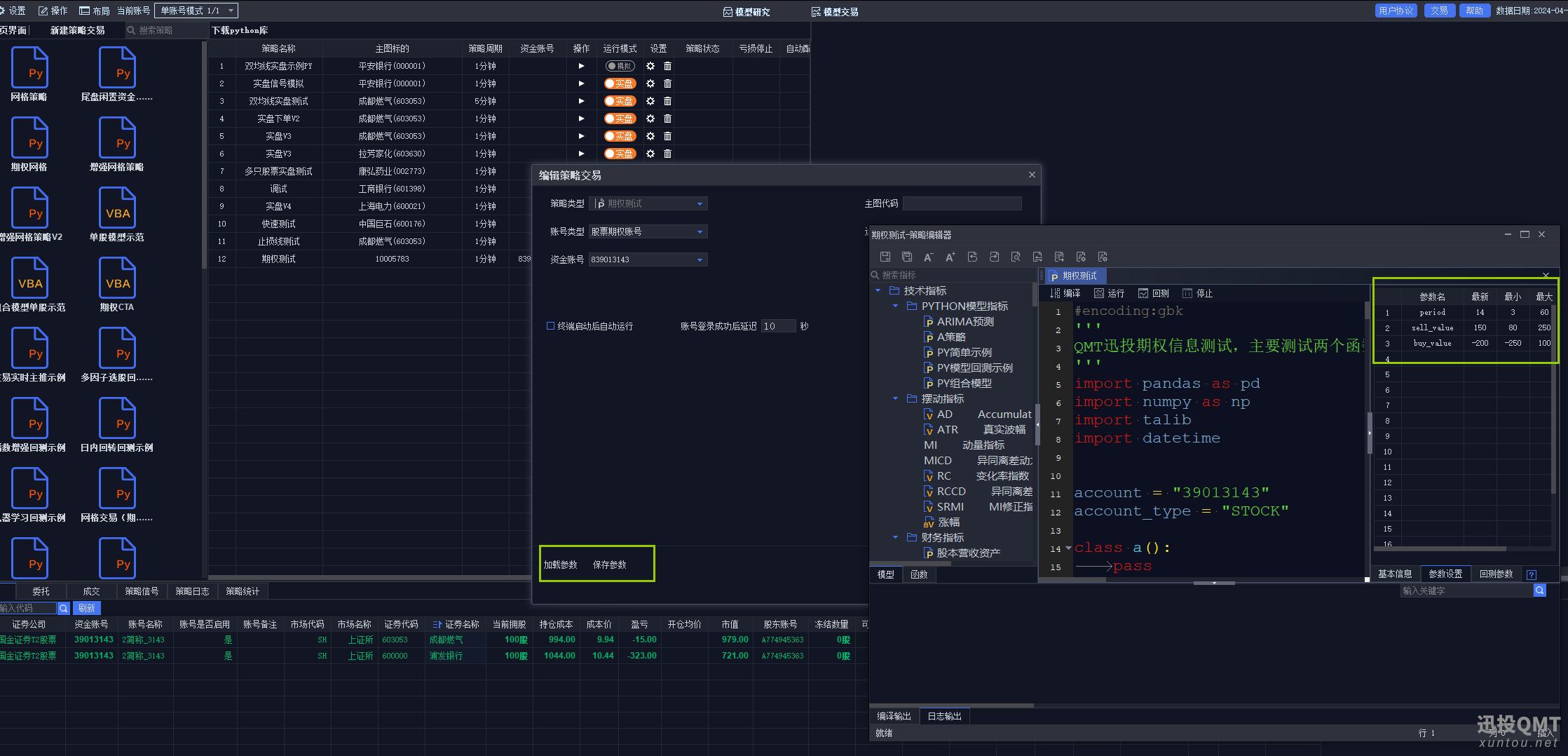Click the 主图代码 input field
1568x756 pixels.
tap(962, 203)
